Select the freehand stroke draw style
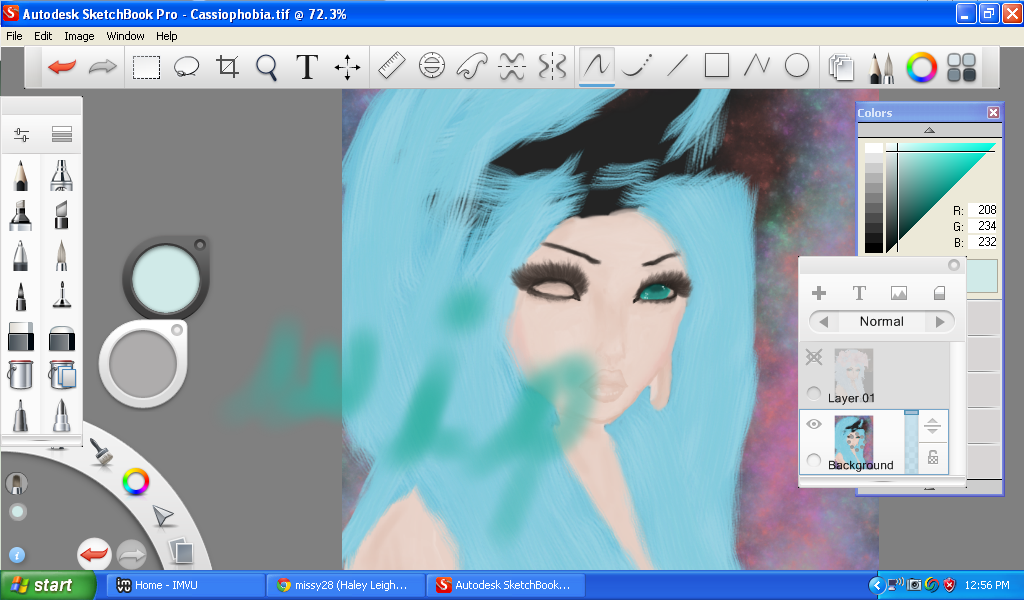 coord(596,66)
